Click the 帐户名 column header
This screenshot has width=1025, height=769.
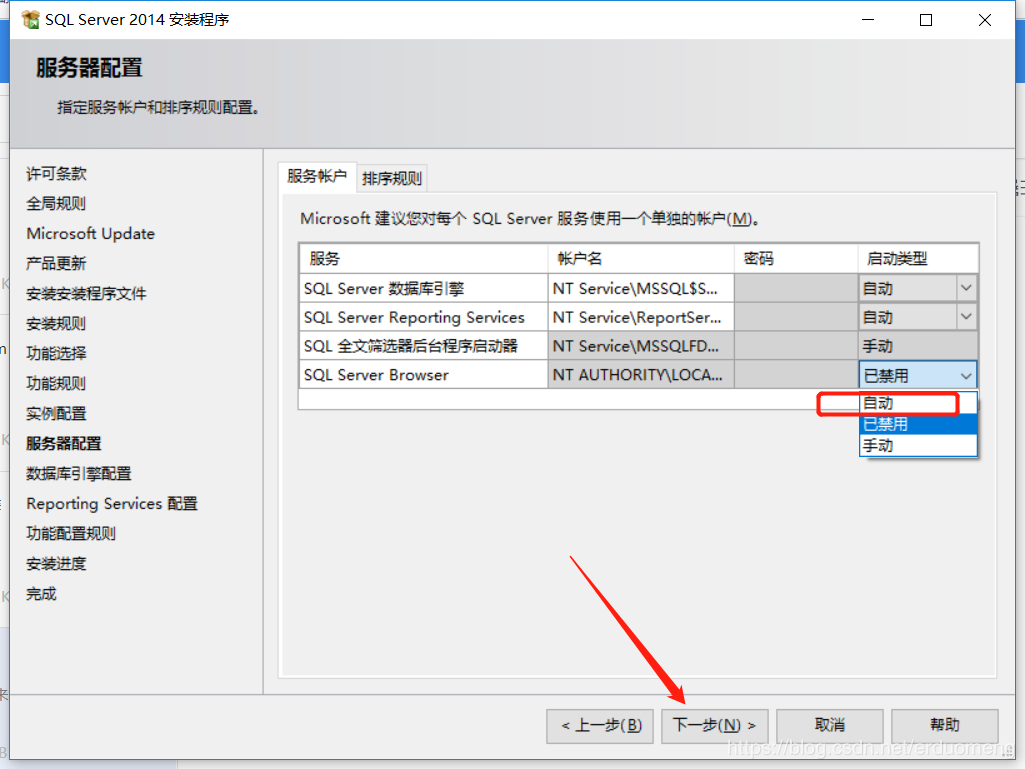(641, 259)
